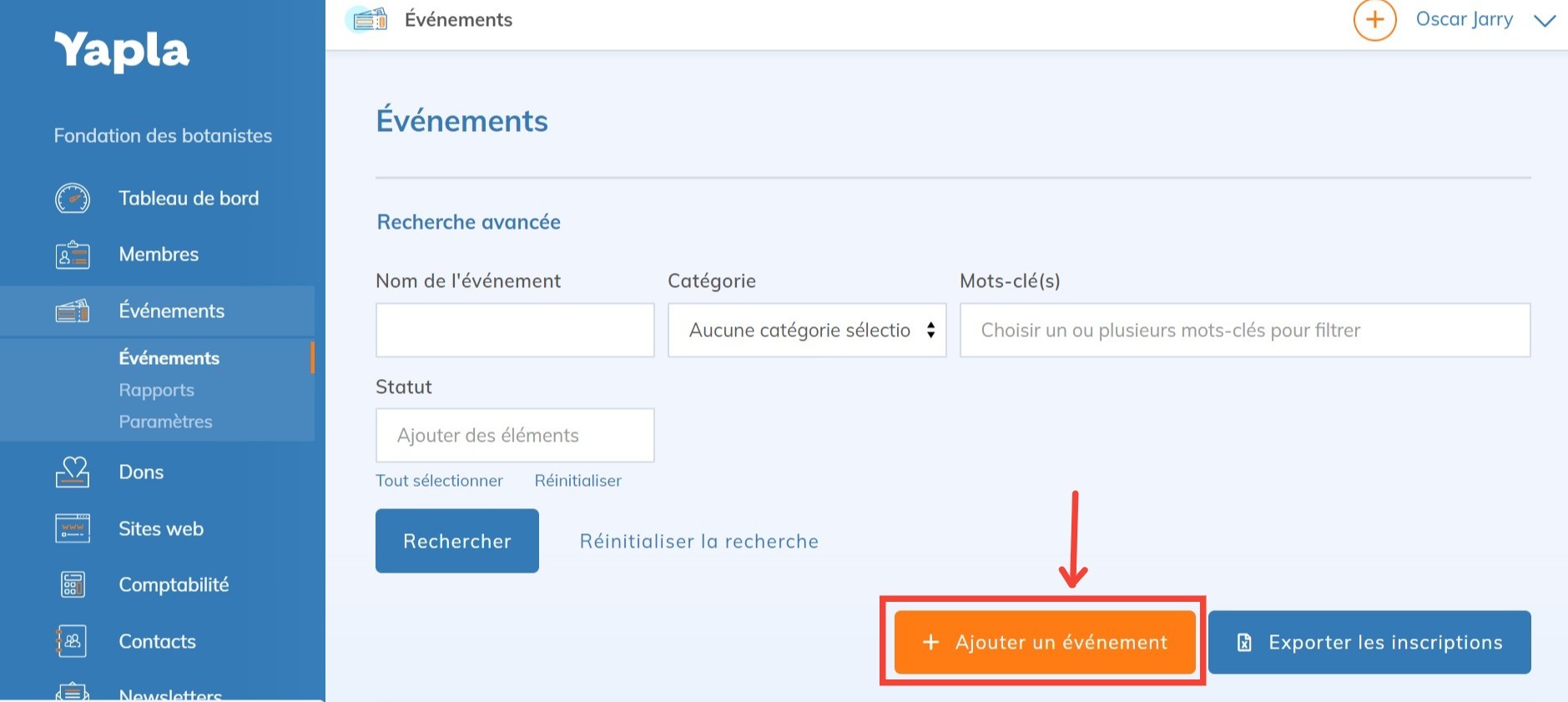Open the Rapports submenu item

(x=156, y=390)
